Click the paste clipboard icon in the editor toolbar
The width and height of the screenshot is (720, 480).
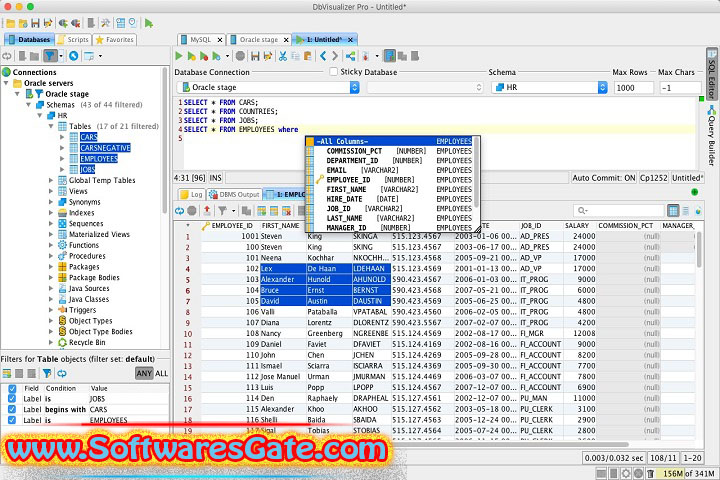pyautogui.click(x=308, y=56)
